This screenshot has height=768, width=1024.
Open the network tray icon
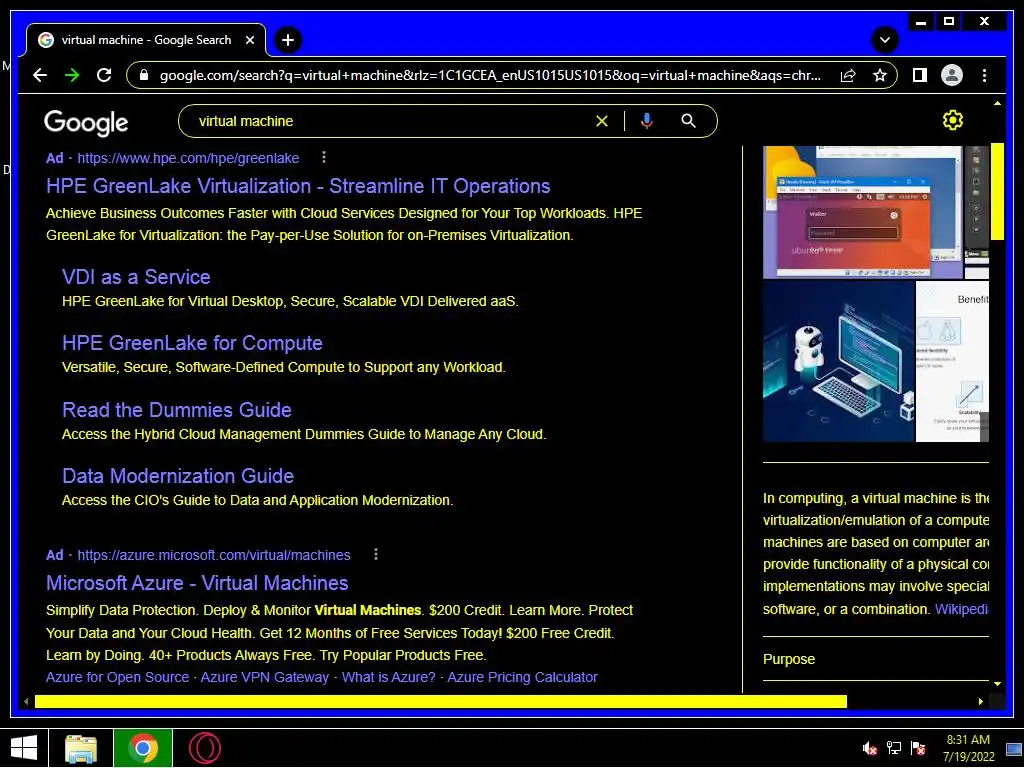coord(893,748)
